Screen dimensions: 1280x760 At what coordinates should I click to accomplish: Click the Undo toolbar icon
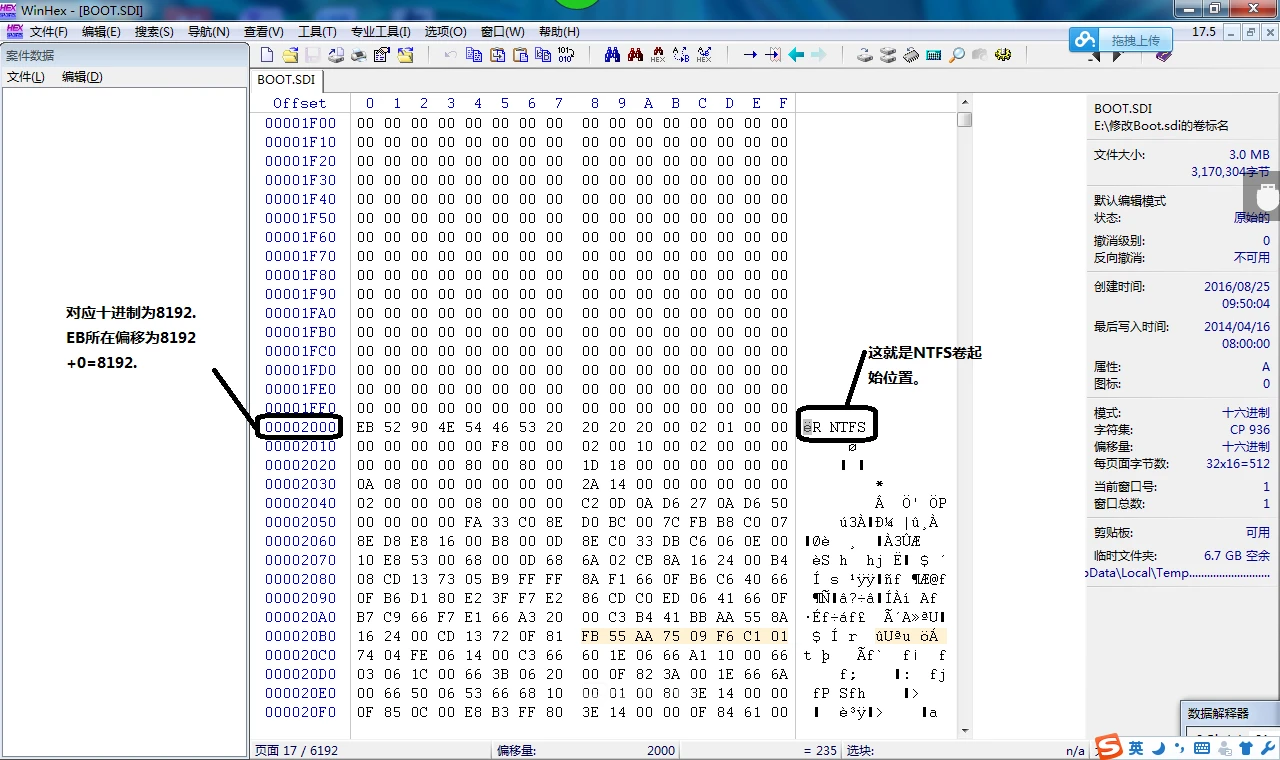(x=451, y=55)
